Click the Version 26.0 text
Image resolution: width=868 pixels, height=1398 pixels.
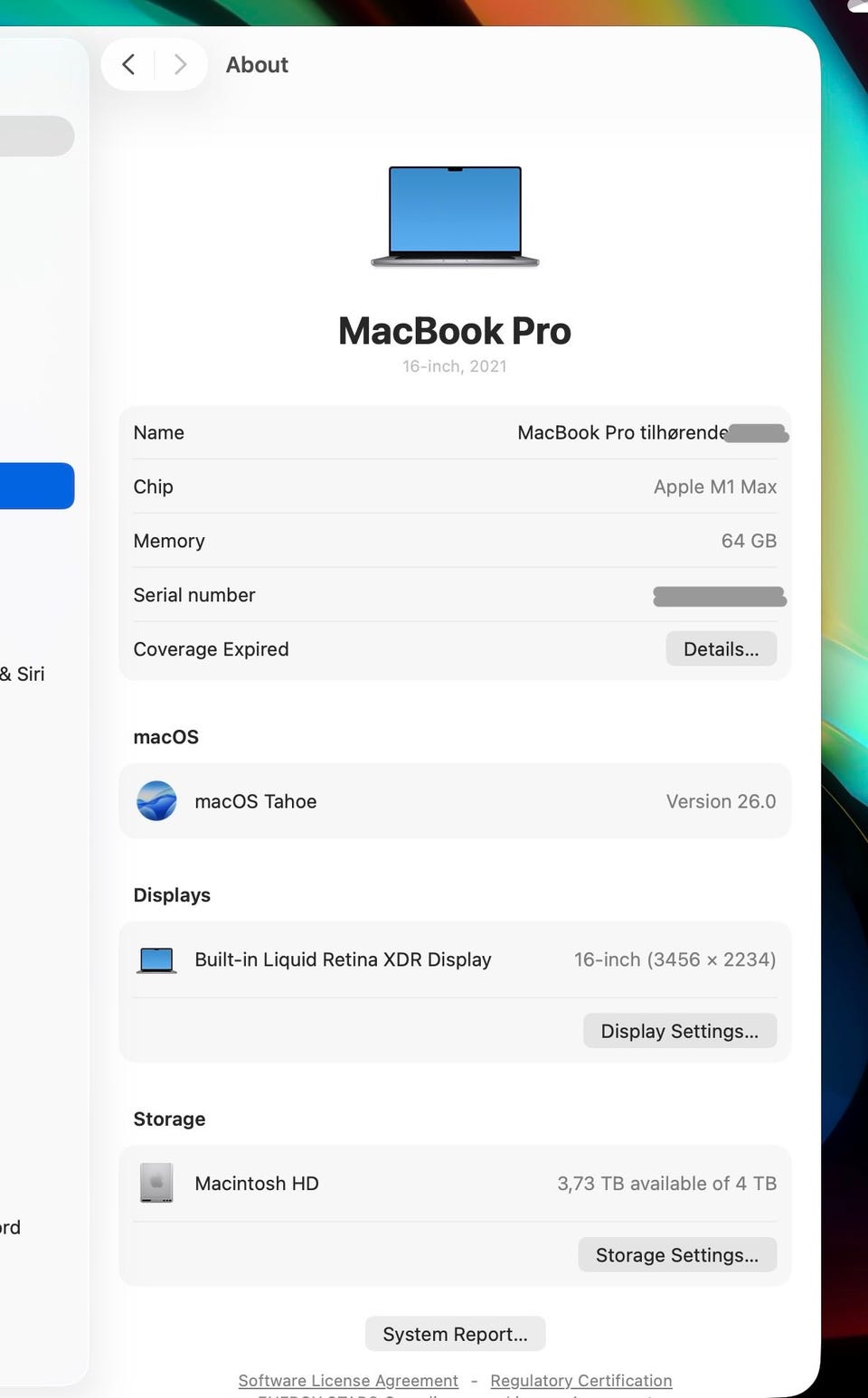[721, 801]
